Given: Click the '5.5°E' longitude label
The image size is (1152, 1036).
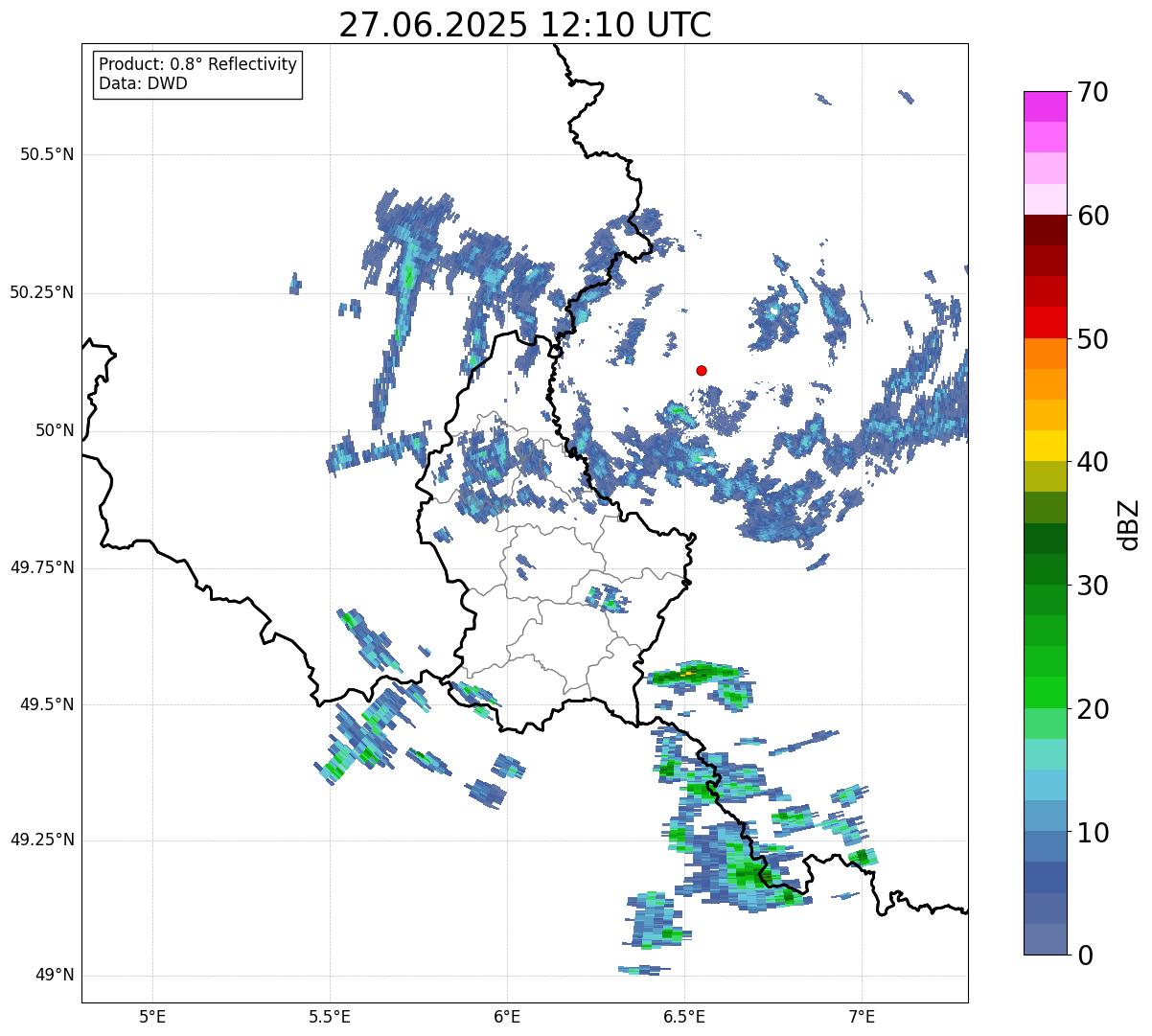Looking at the screenshot, I should [x=331, y=1016].
